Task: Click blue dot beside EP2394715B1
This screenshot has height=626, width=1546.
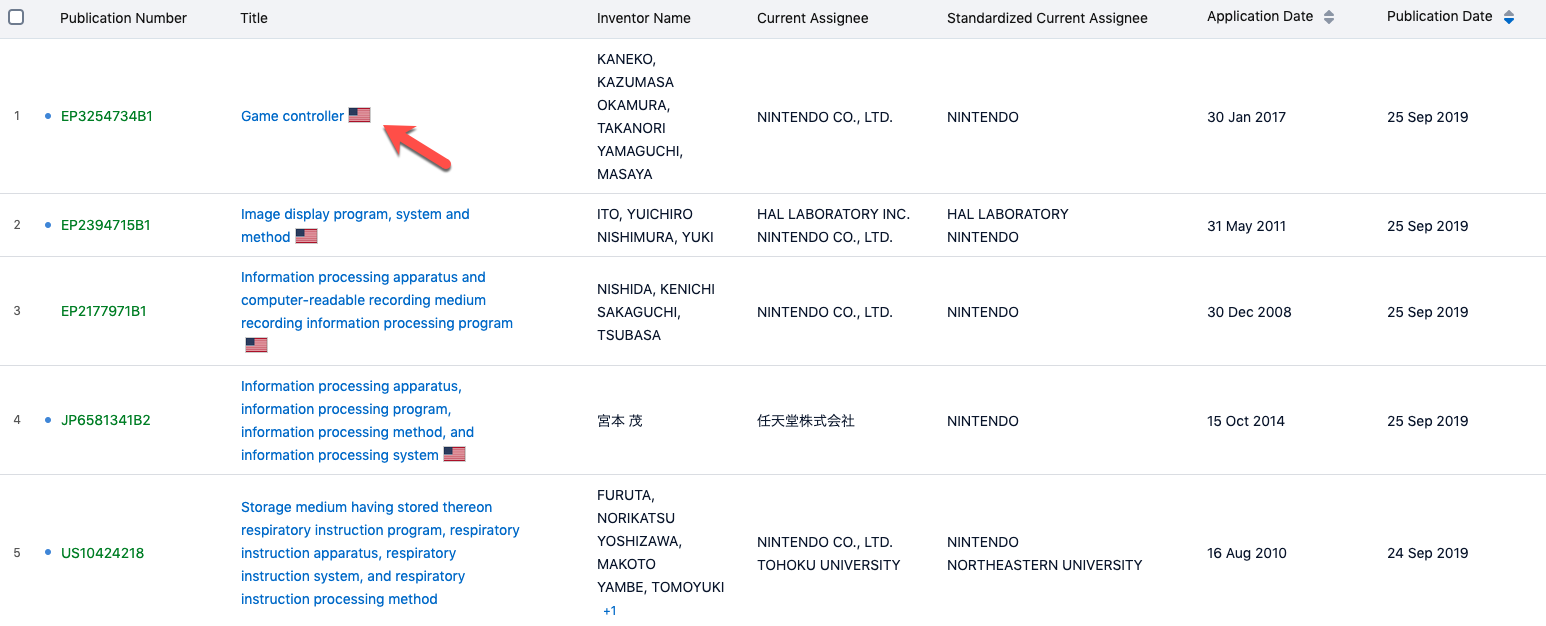Action: tap(48, 225)
